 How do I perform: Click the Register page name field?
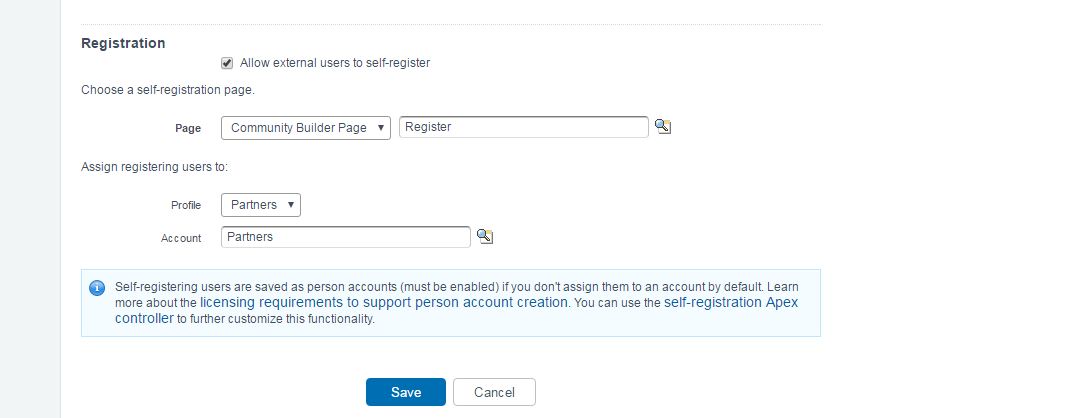(523, 127)
